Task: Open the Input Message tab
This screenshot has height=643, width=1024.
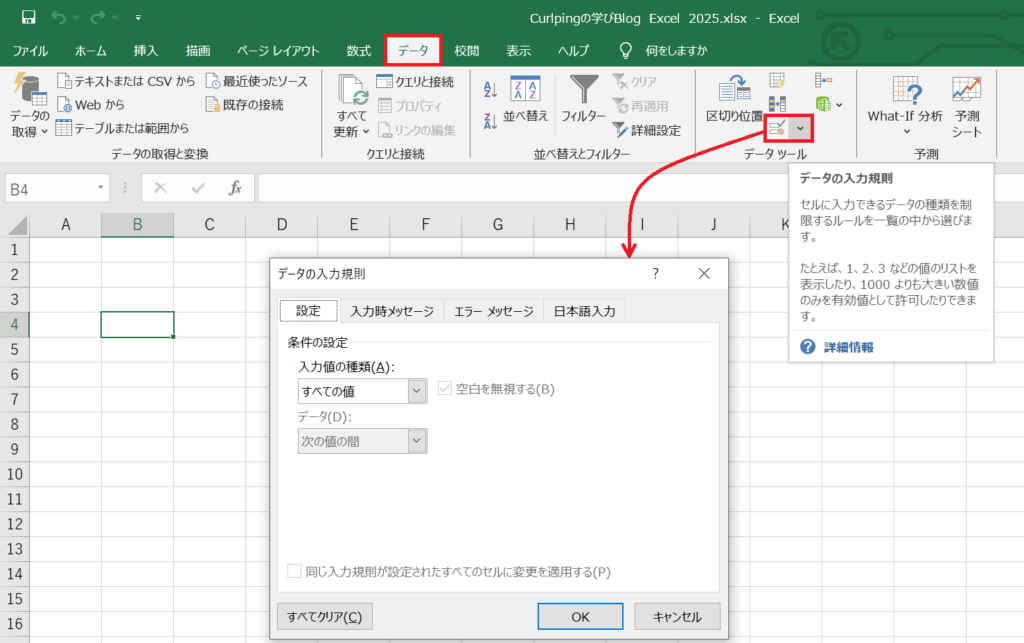Action: click(x=391, y=311)
